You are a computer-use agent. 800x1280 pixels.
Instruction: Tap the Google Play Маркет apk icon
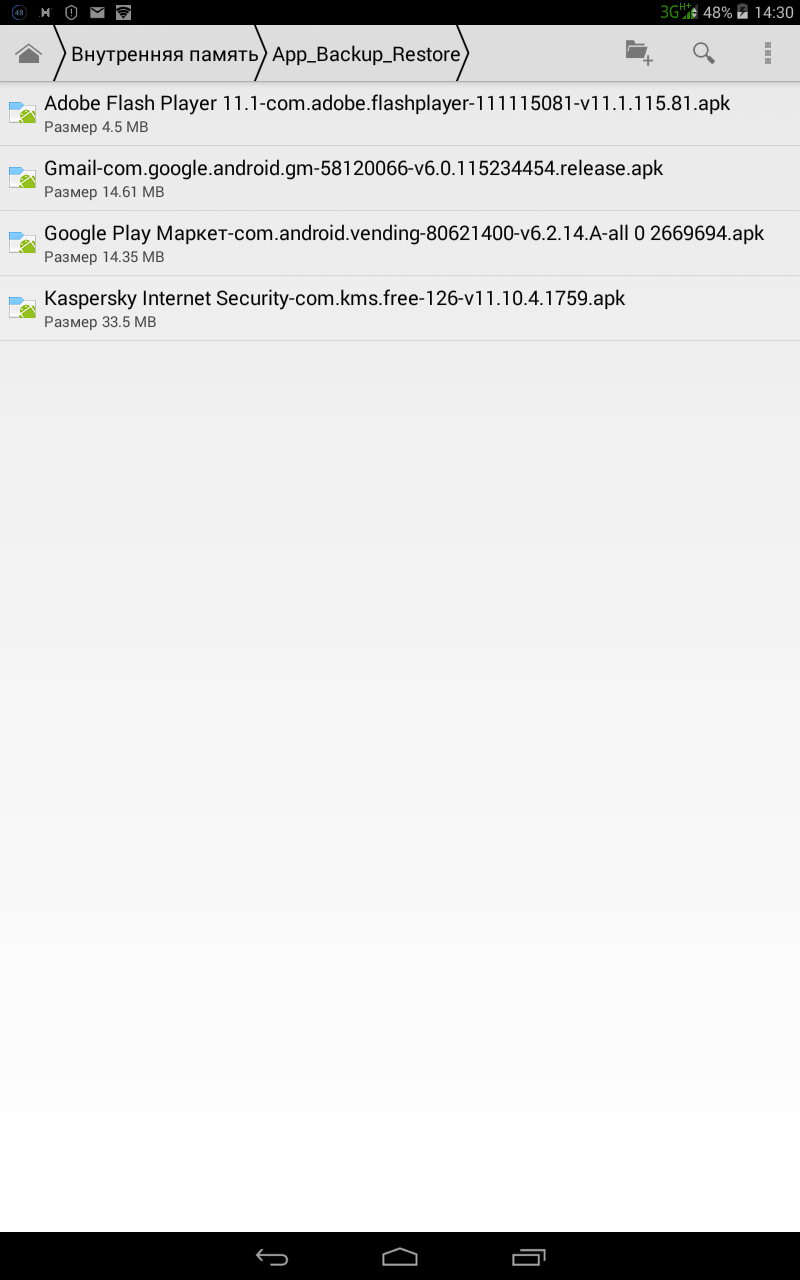click(x=22, y=243)
